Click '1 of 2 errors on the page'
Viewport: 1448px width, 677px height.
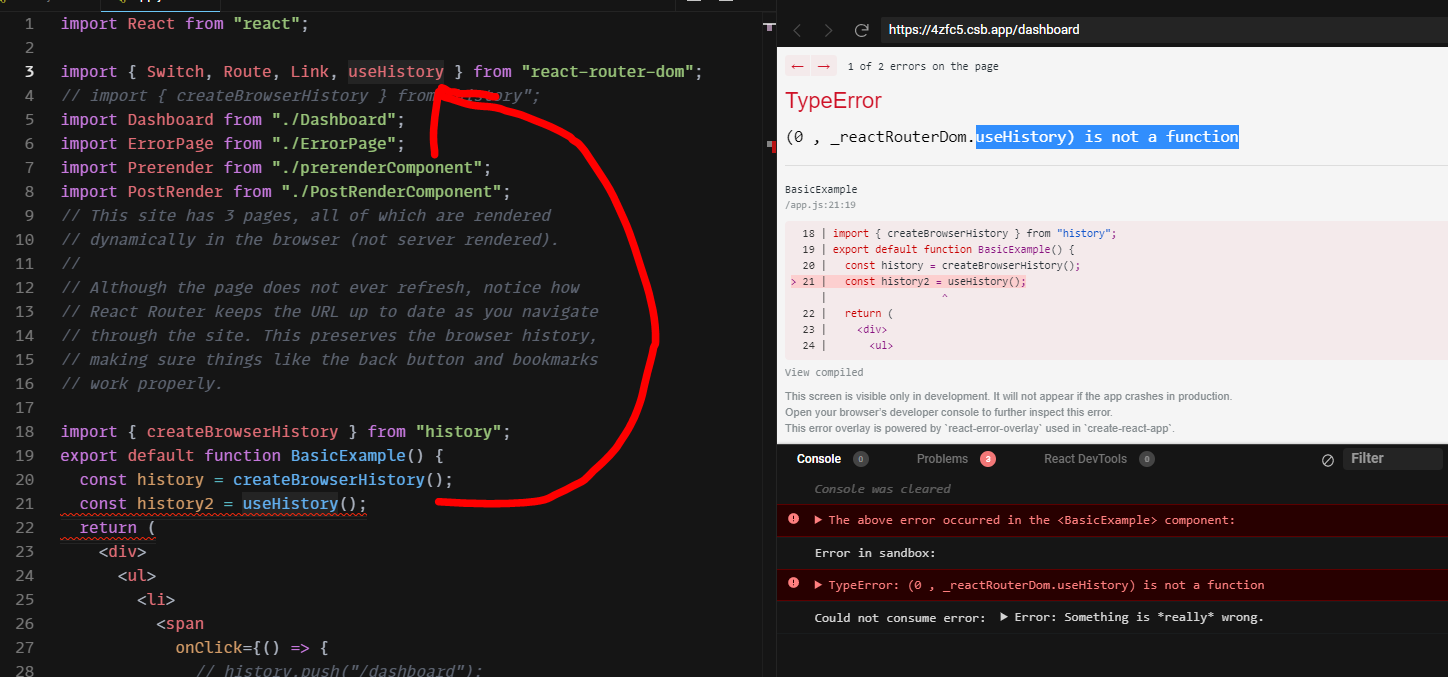click(922, 67)
